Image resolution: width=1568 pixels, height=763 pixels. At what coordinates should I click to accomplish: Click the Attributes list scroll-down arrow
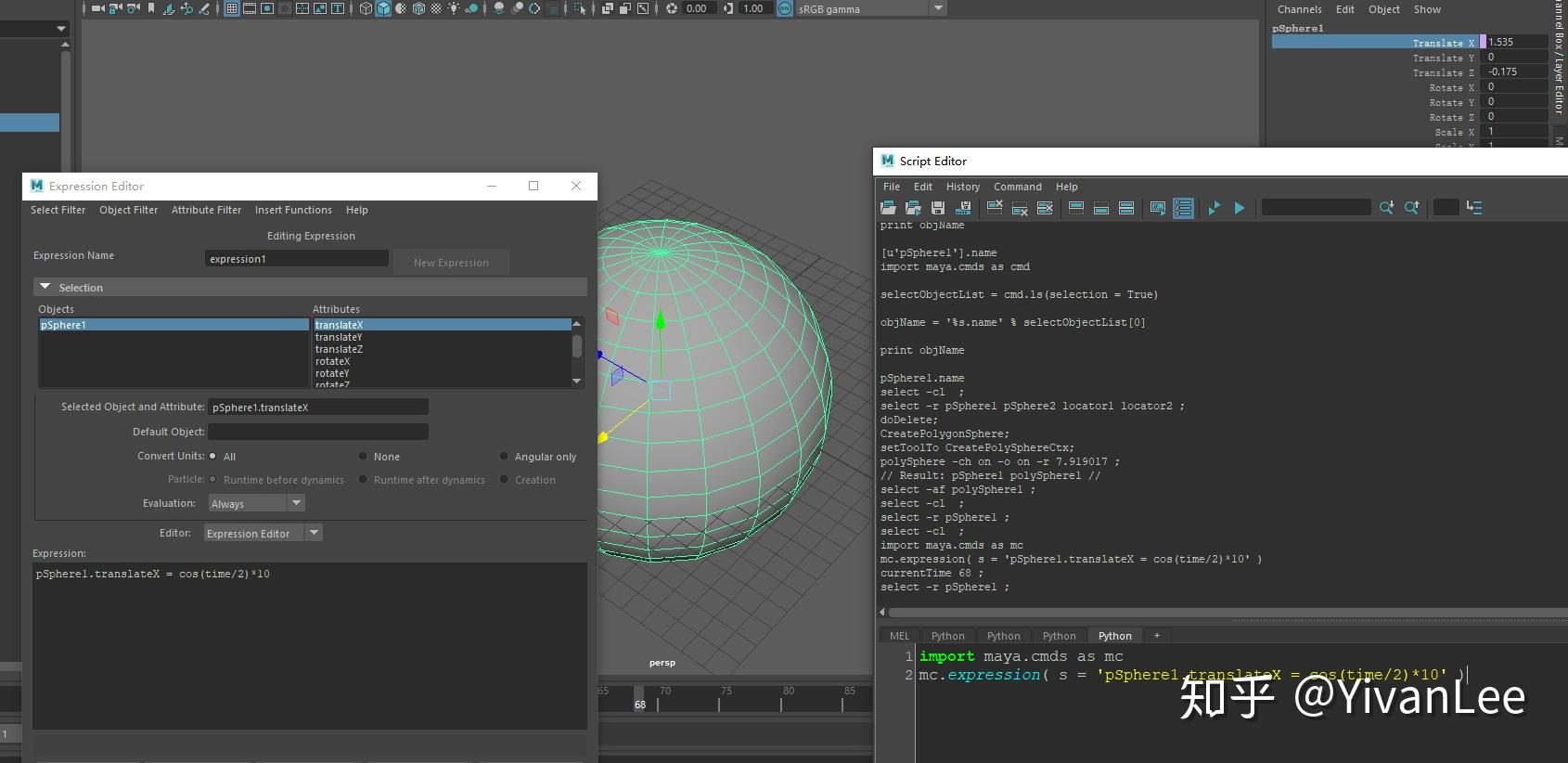577,381
